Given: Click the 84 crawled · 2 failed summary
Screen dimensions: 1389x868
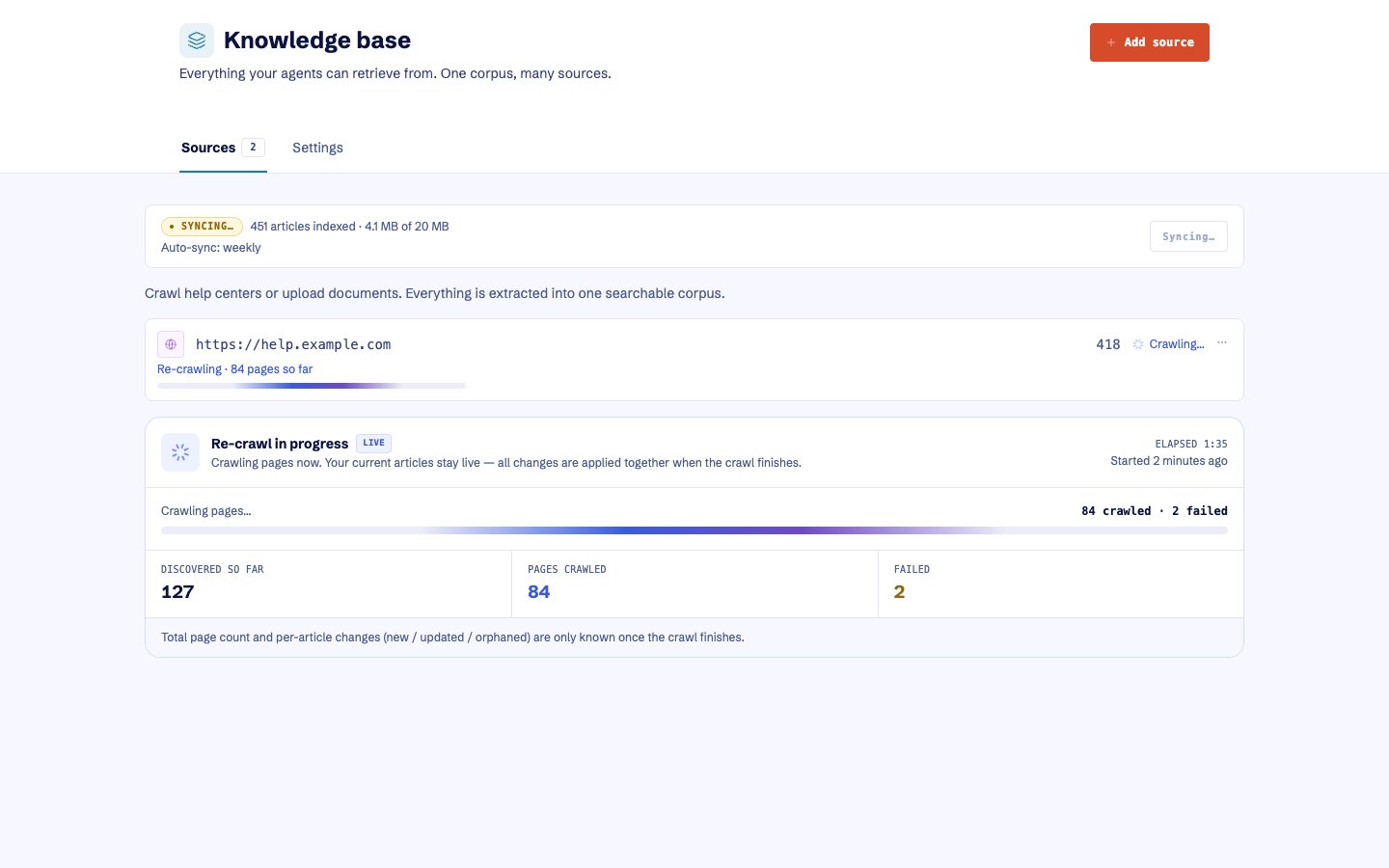Looking at the screenshot, I should 1155,511.
